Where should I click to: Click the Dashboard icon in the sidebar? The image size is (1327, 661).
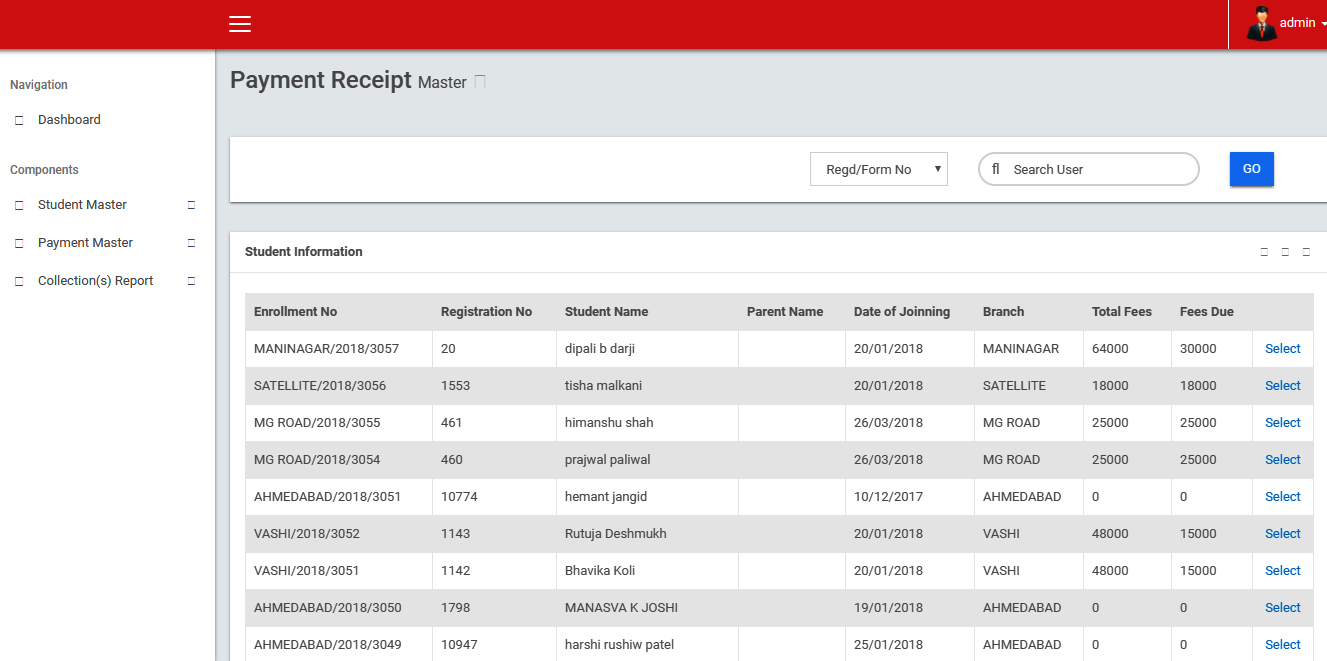coord(19,120)
